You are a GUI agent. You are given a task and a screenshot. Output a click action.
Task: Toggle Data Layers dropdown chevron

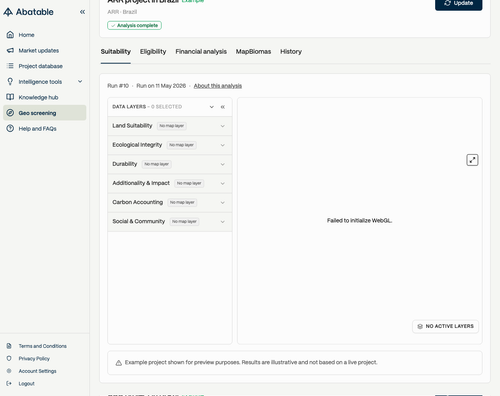(x=211, y=107)
